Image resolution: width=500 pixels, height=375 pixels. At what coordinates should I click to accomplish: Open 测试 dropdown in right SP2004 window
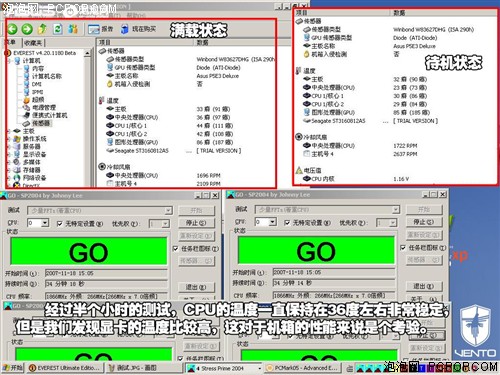point(396,209)
